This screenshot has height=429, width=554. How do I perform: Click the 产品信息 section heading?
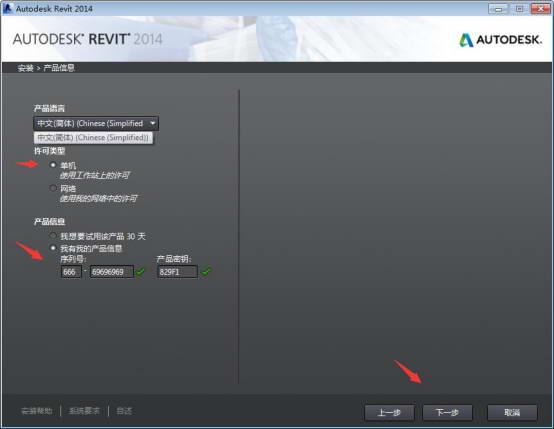coord(49,222)
